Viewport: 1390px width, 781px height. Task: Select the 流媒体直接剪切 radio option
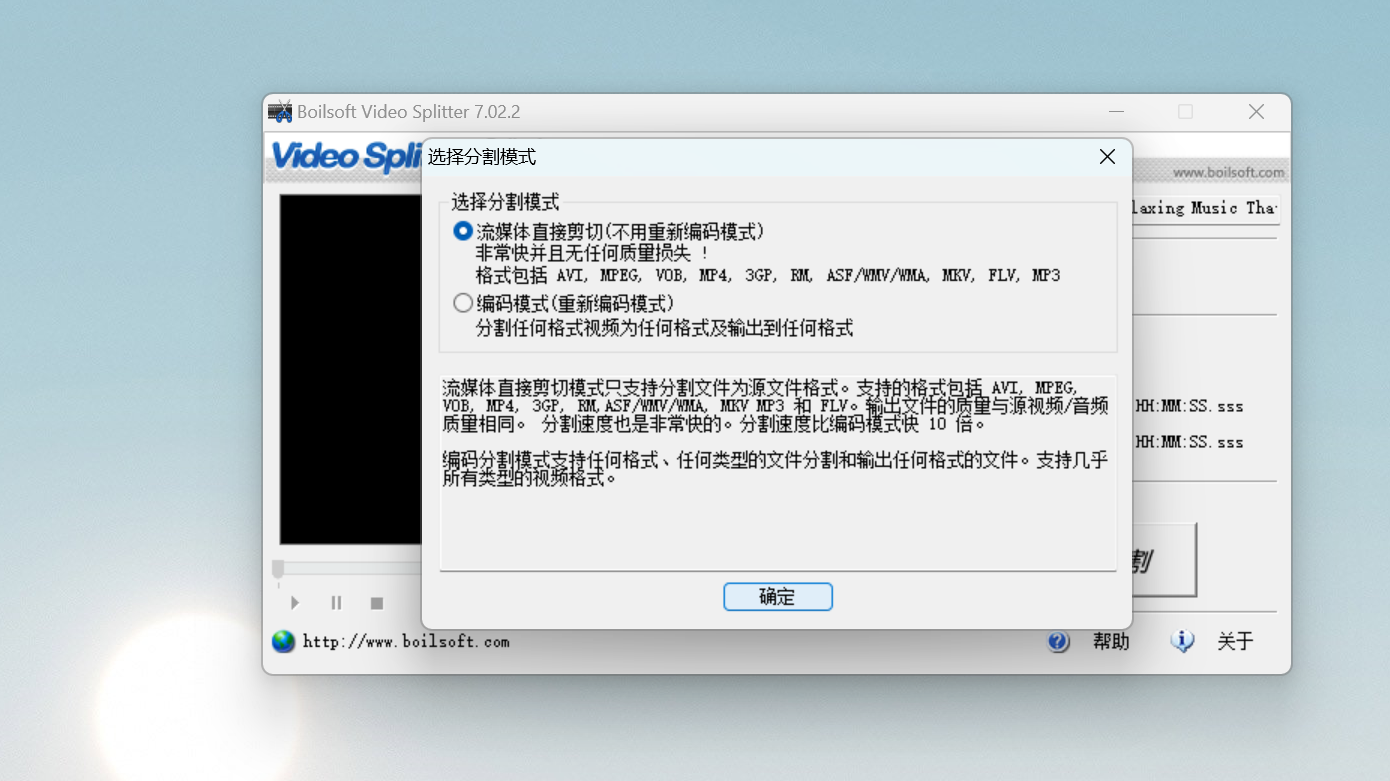(x=463, y=231)
